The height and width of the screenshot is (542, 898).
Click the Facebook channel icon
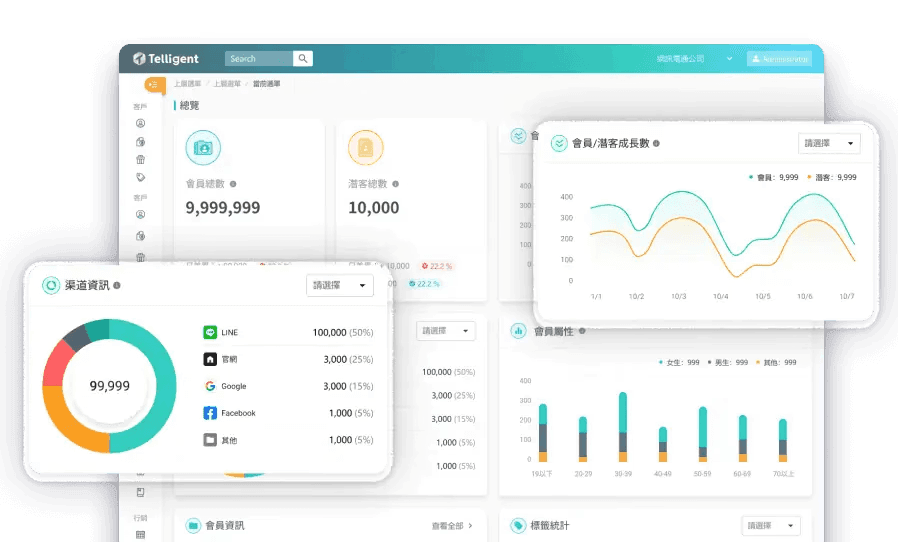coord(210,413)
